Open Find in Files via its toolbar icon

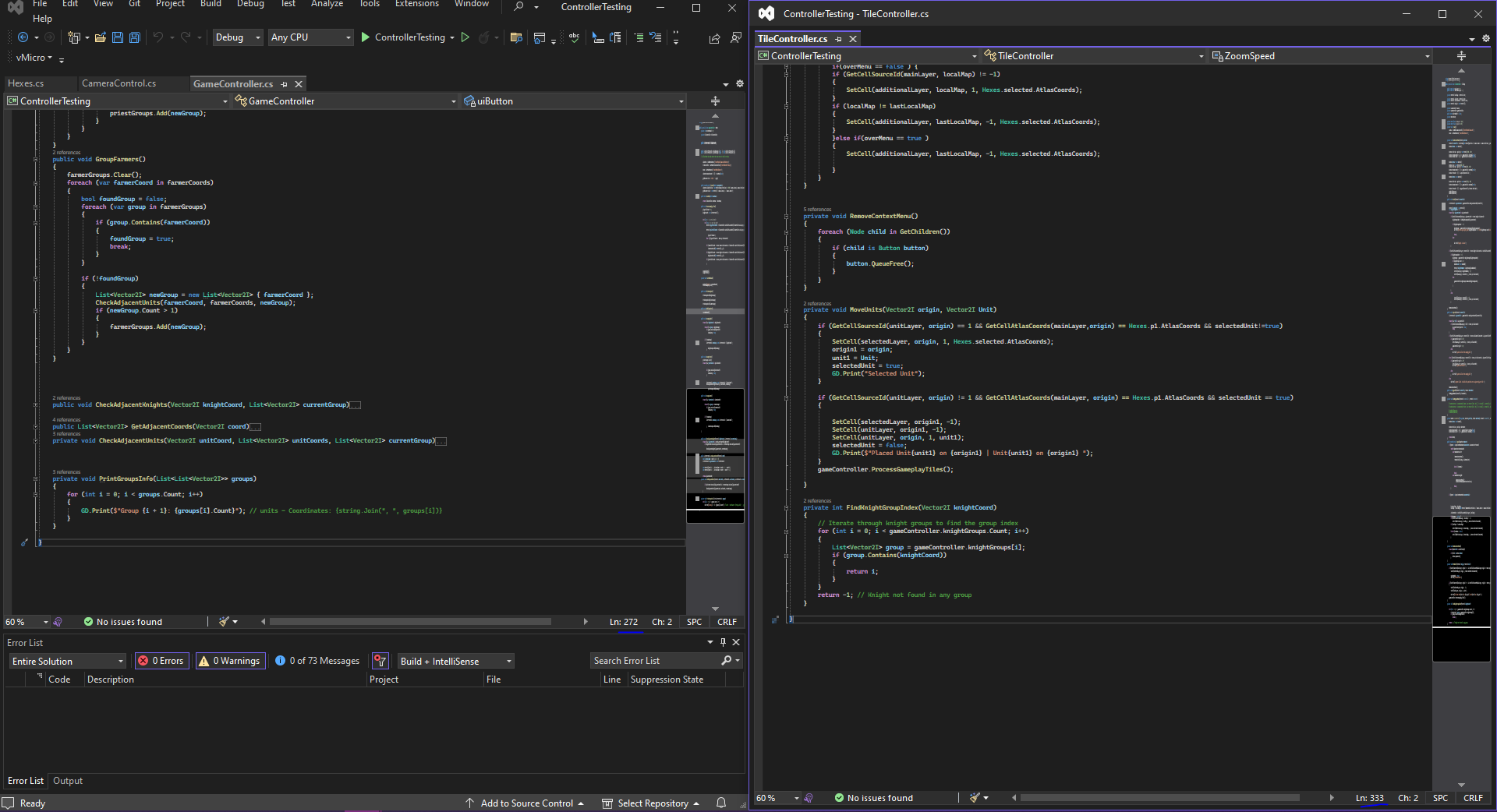click(515, 37)
